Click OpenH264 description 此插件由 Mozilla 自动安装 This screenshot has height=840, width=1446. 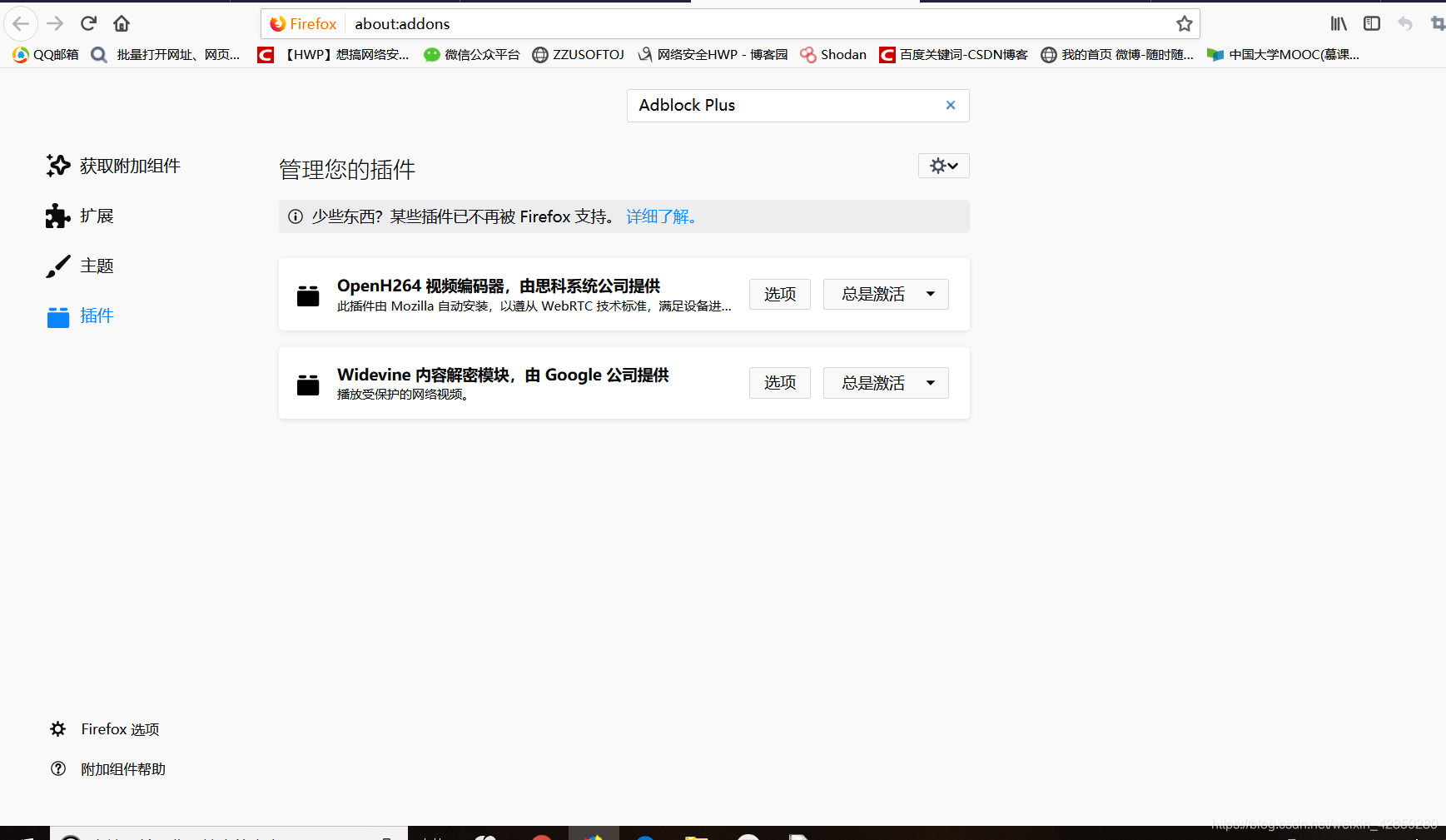534,306
